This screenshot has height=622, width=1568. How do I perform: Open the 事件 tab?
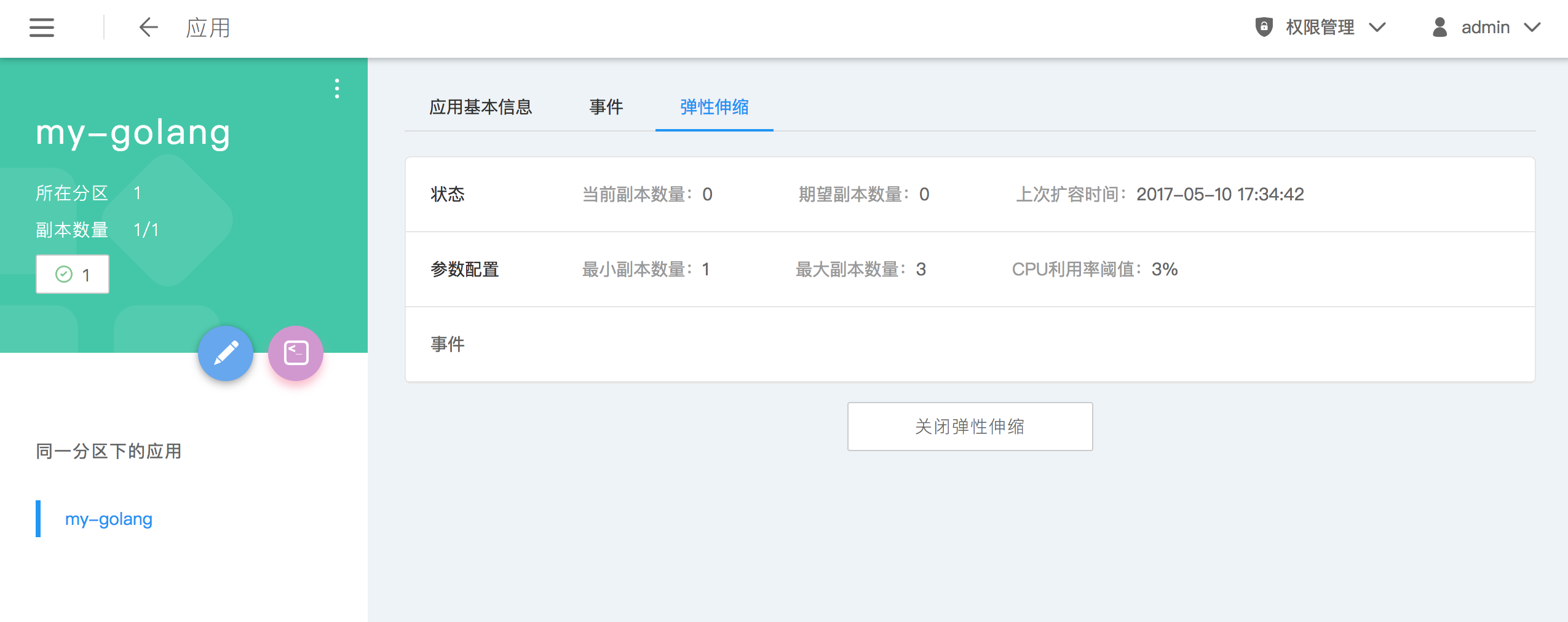tap(606, 107)
